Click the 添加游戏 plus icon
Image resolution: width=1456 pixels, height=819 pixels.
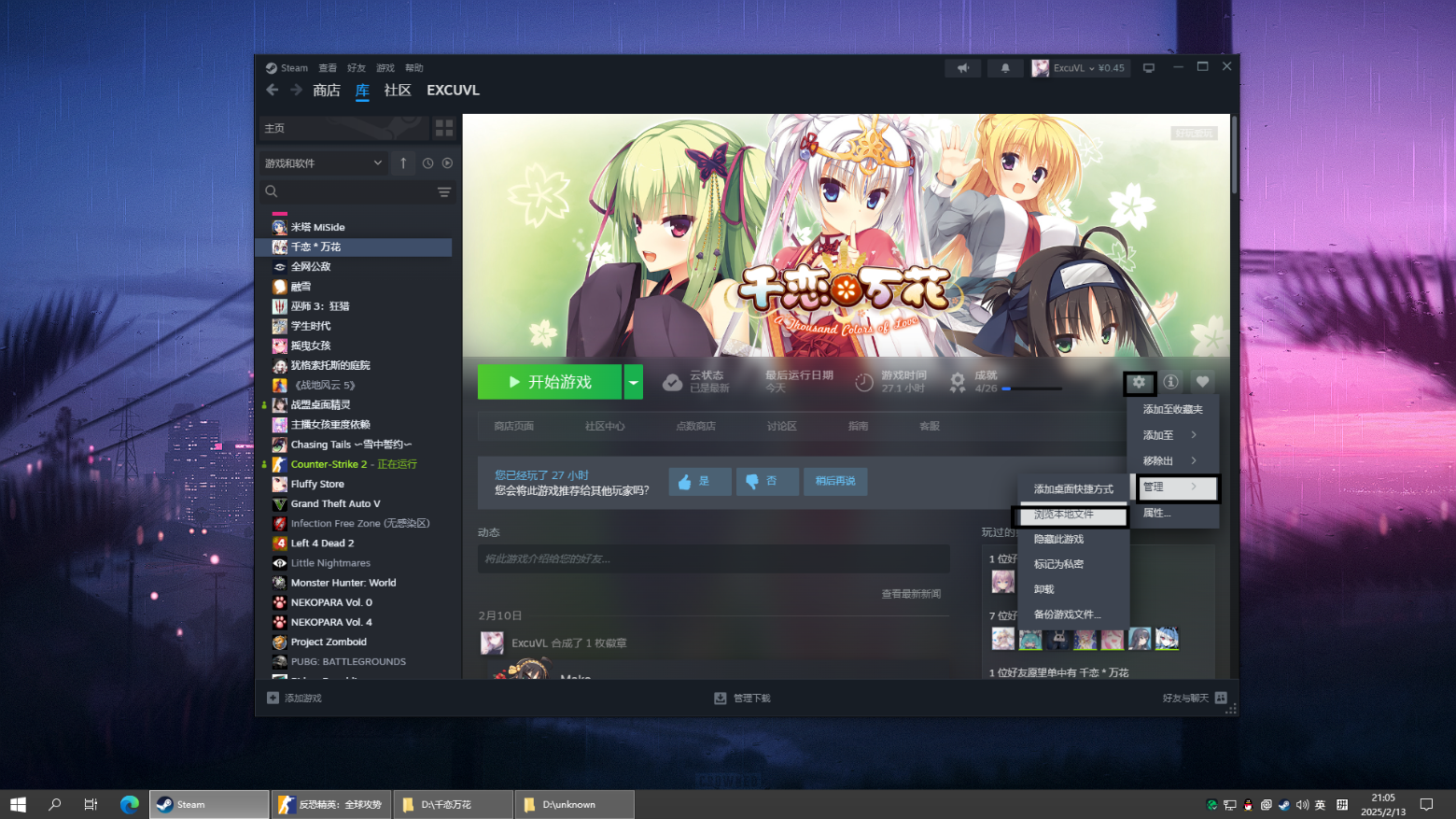273,698
